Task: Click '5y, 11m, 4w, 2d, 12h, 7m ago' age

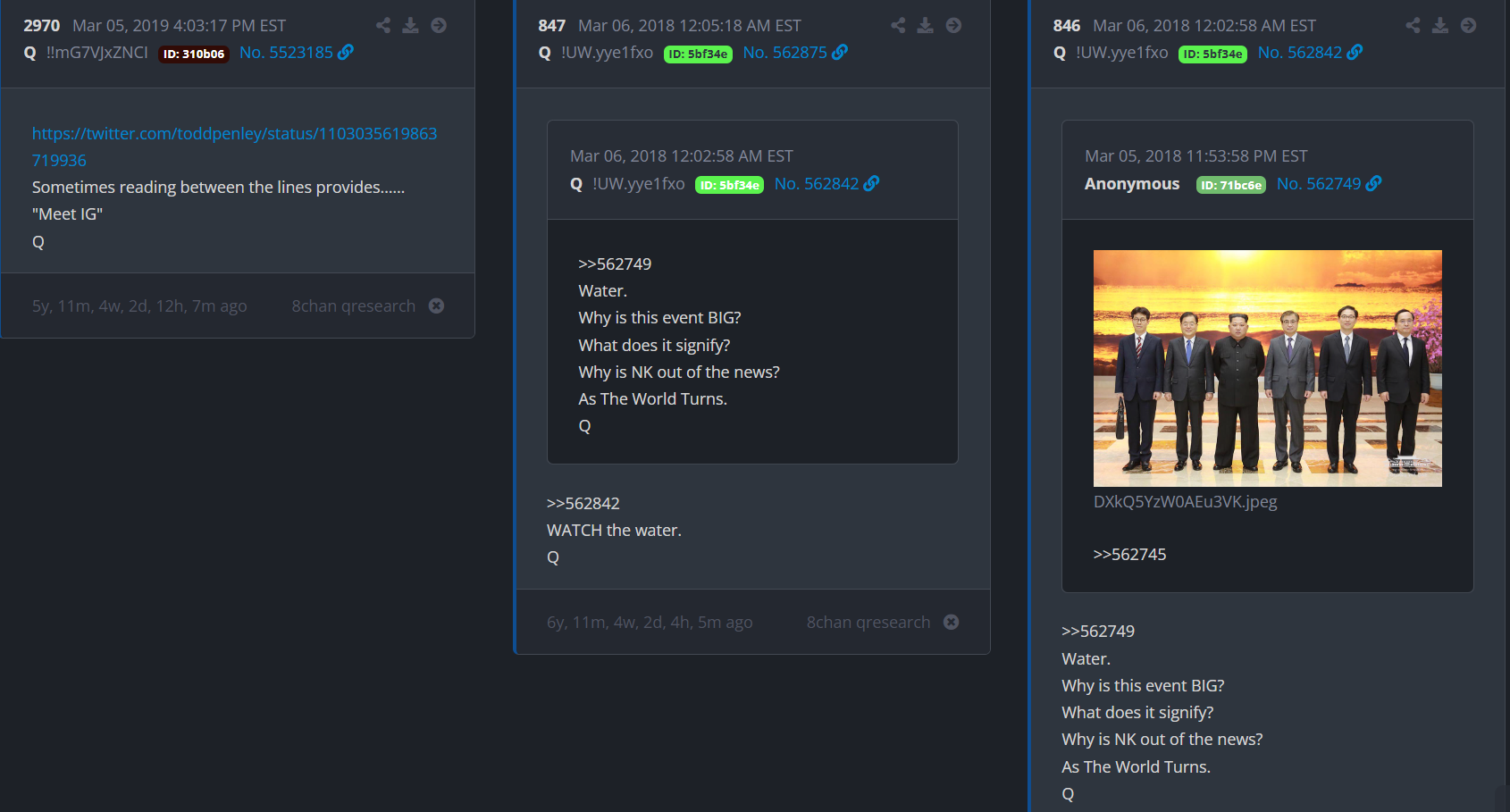Action: [139, 306]
